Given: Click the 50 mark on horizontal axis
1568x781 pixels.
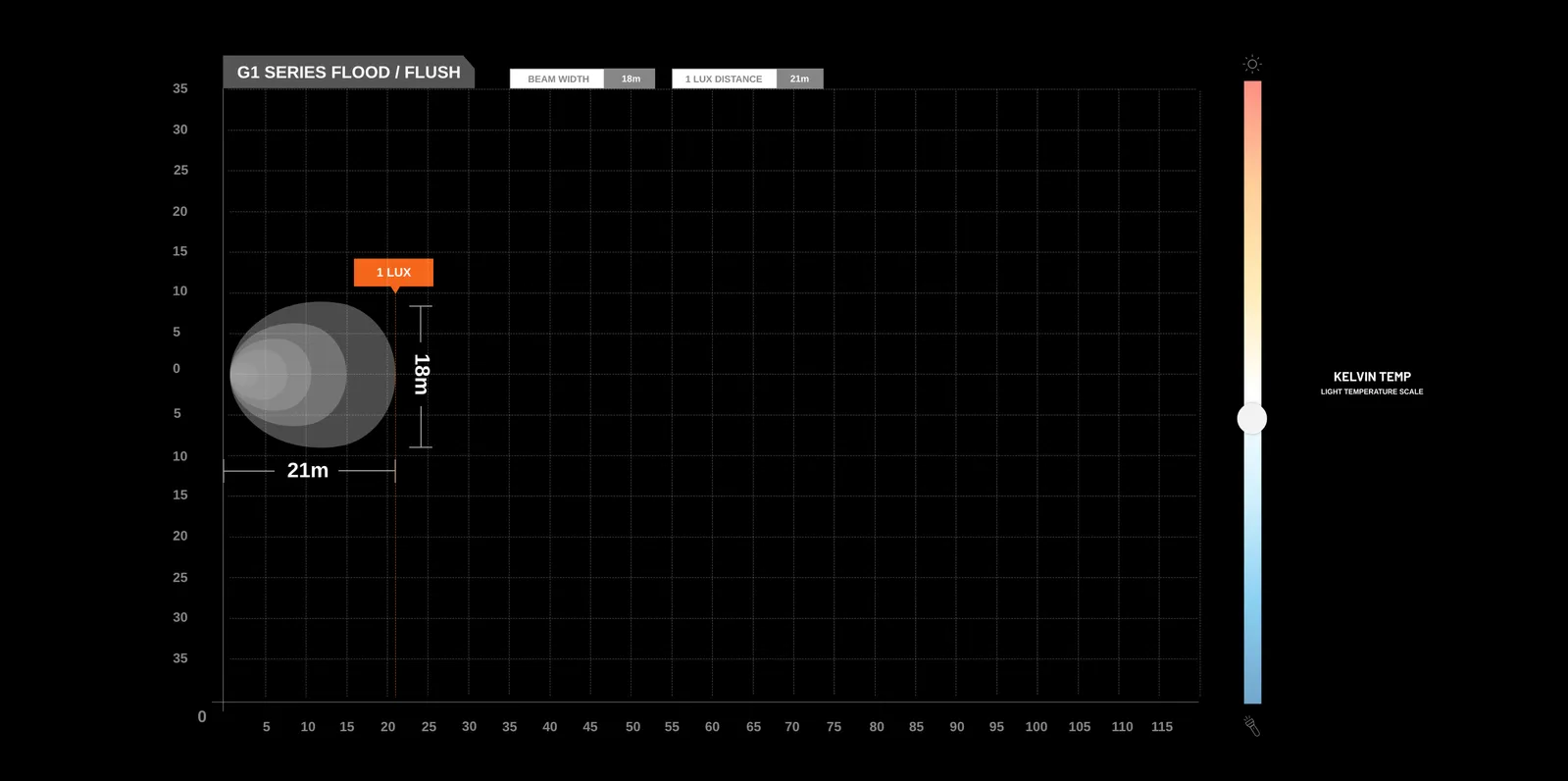Looking at the screenshot, I should (x=632, y=727).
